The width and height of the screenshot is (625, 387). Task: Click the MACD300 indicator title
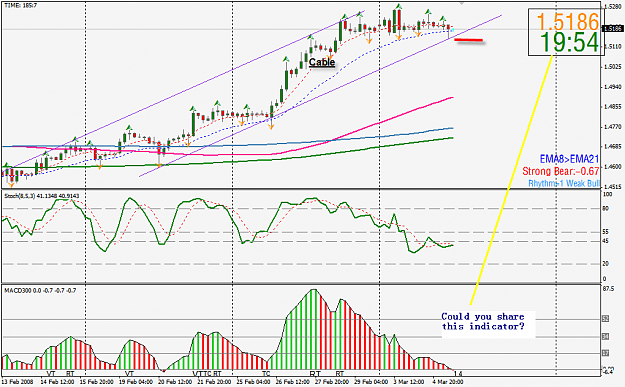pos(40,291)
